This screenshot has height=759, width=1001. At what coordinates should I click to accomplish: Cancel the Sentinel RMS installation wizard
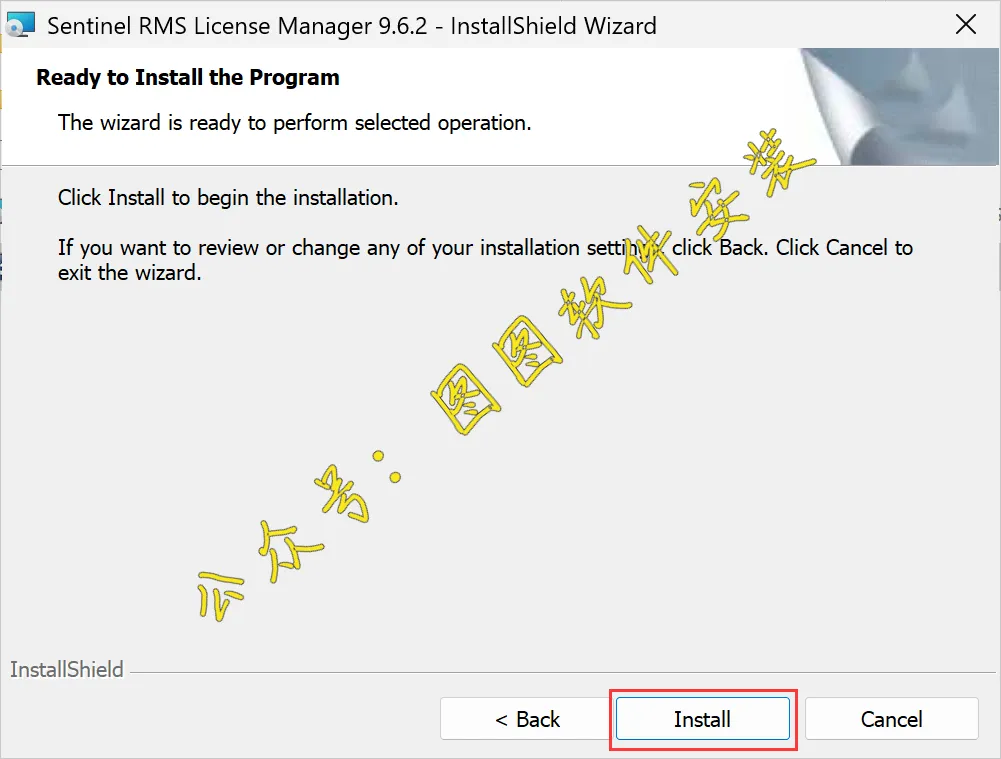click(891, 719)
